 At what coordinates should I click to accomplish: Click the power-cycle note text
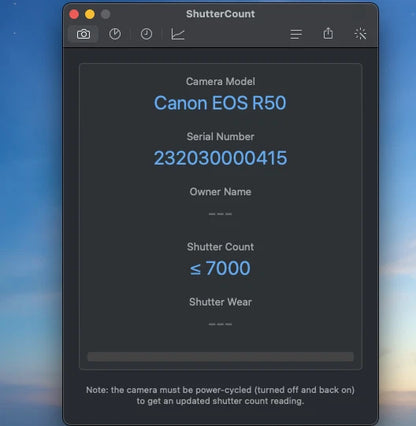(x=220, y=395)
